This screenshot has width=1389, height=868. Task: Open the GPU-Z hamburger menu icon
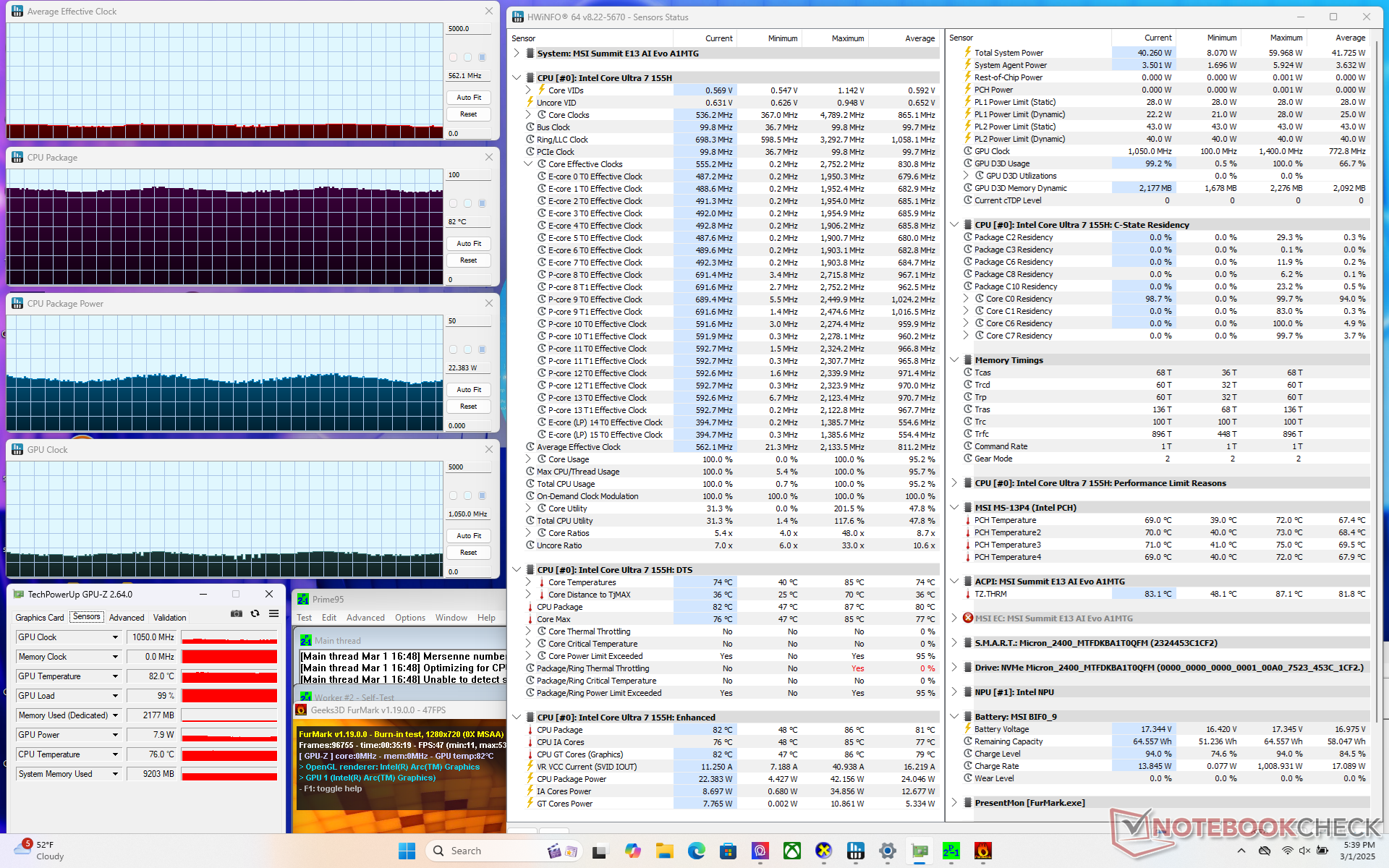(x=273, y=613)
